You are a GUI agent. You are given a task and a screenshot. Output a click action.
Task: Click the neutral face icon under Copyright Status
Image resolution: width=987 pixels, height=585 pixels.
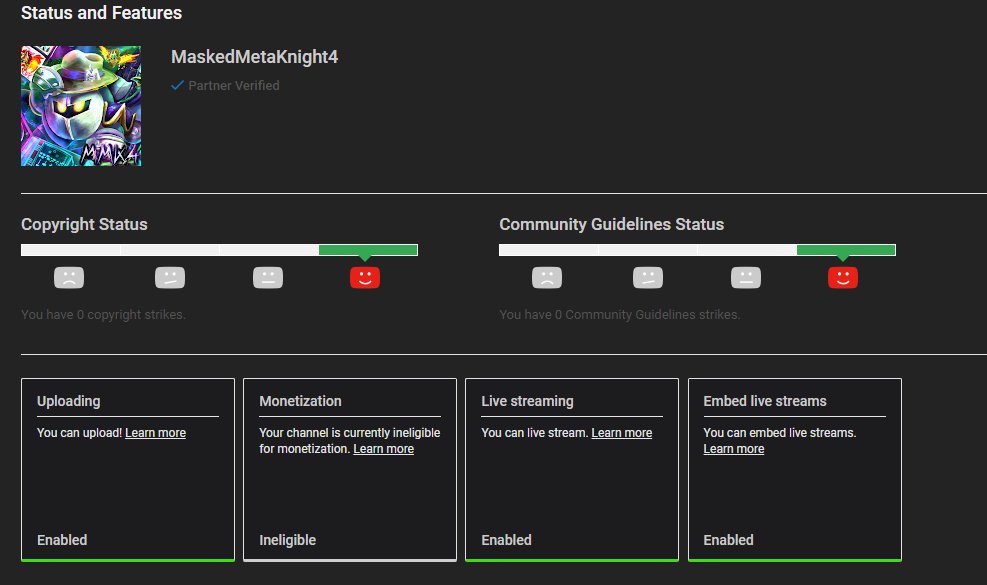[x=268, y=277]
